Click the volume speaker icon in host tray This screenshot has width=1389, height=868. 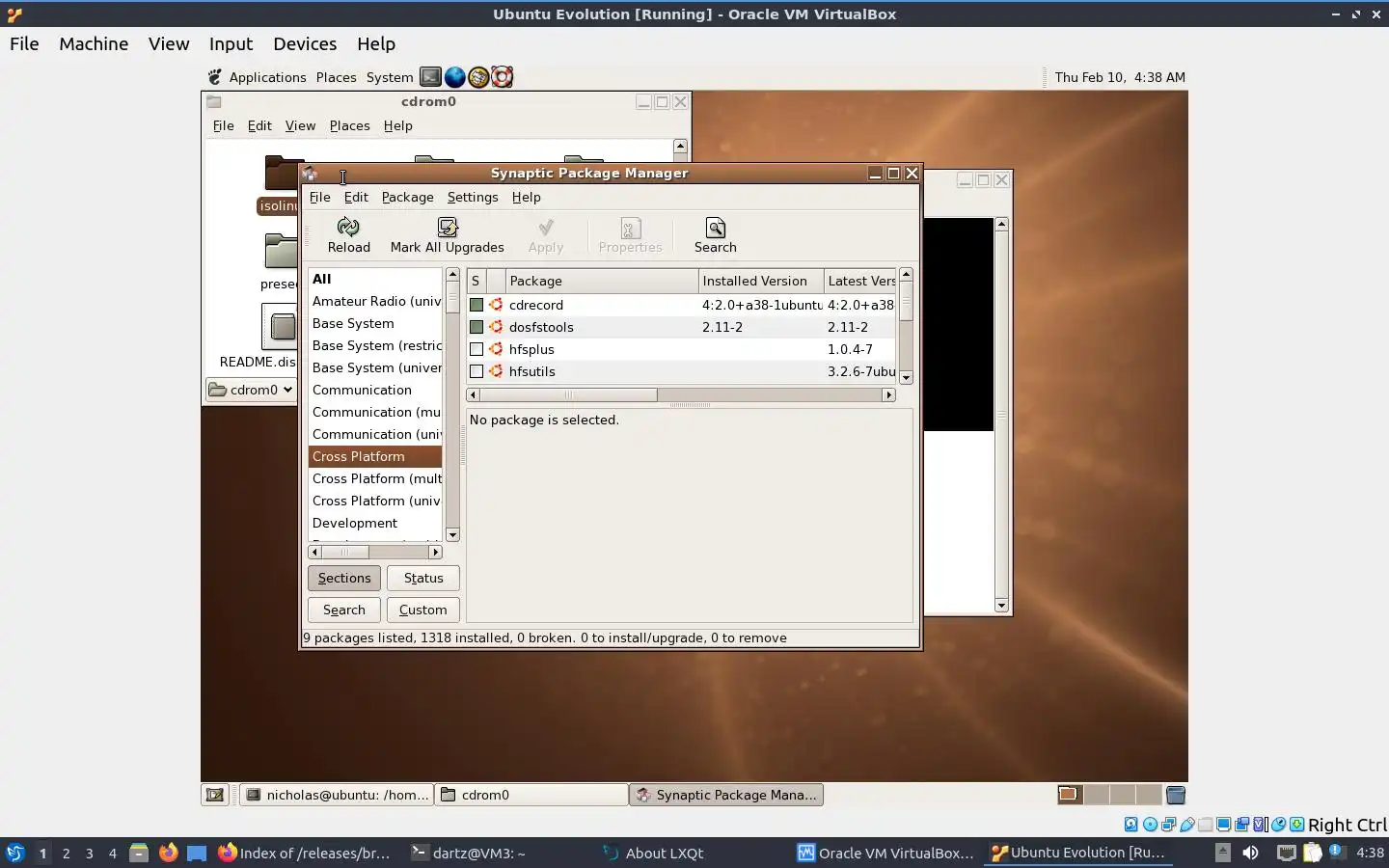[x=1251, y=853]
